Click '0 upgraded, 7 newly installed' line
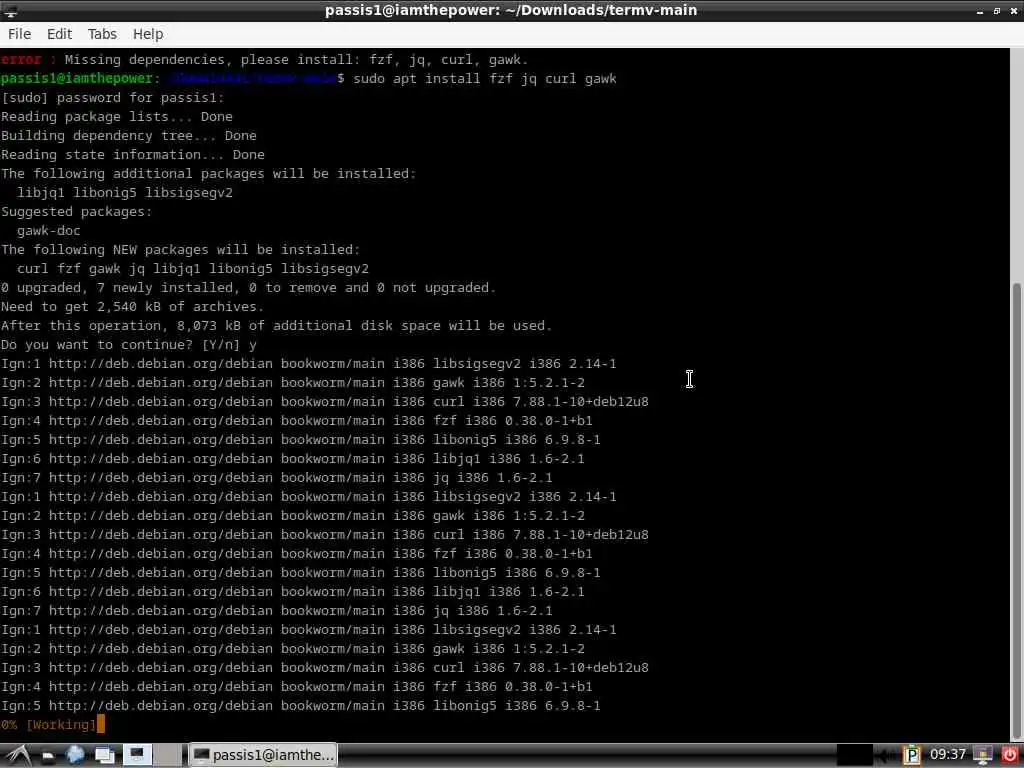This screenshot has height=768, width=1024. pyautogui.click(x=248, y=288)
